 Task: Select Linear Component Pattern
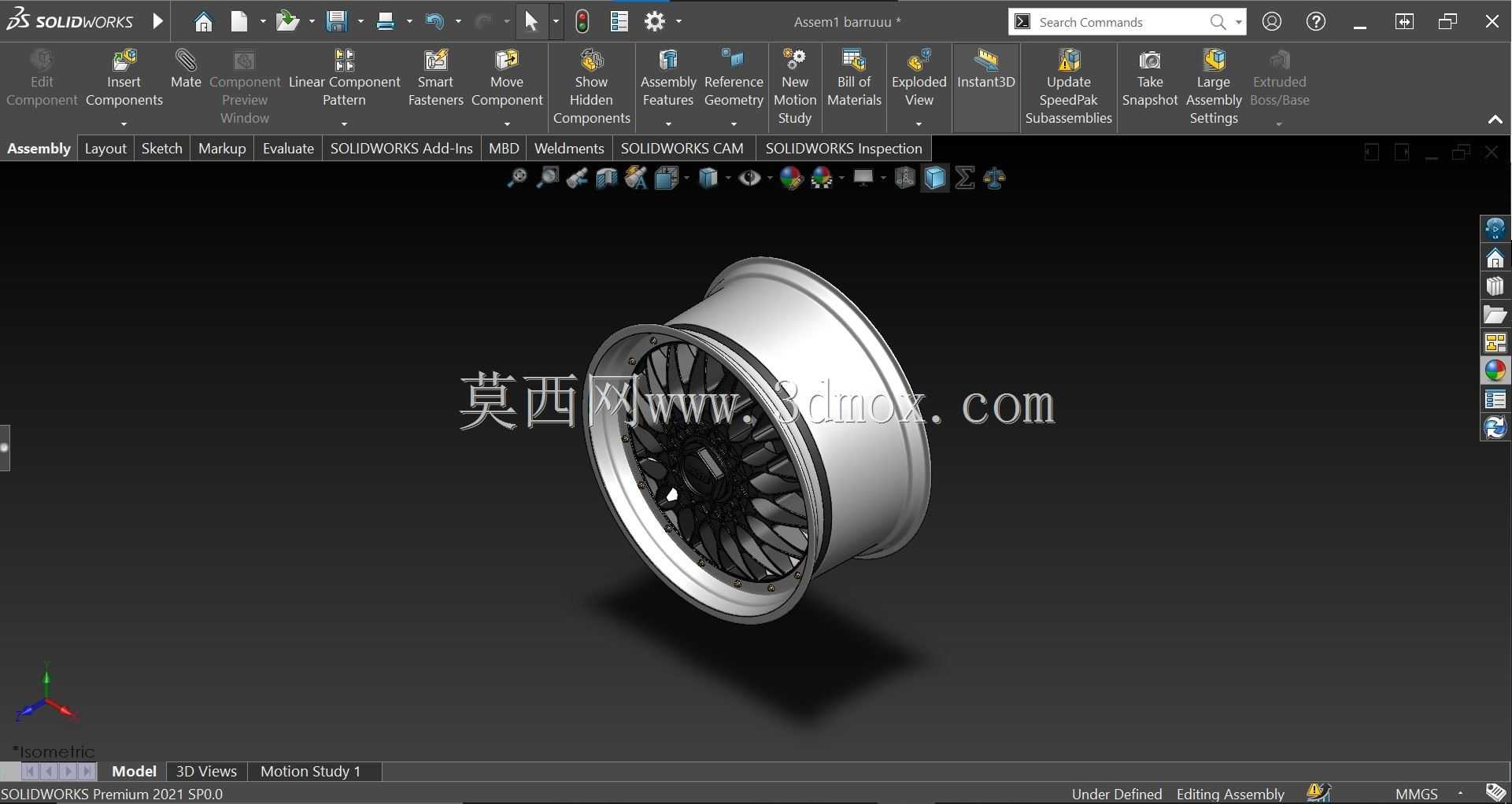click(x=344, y=79)
